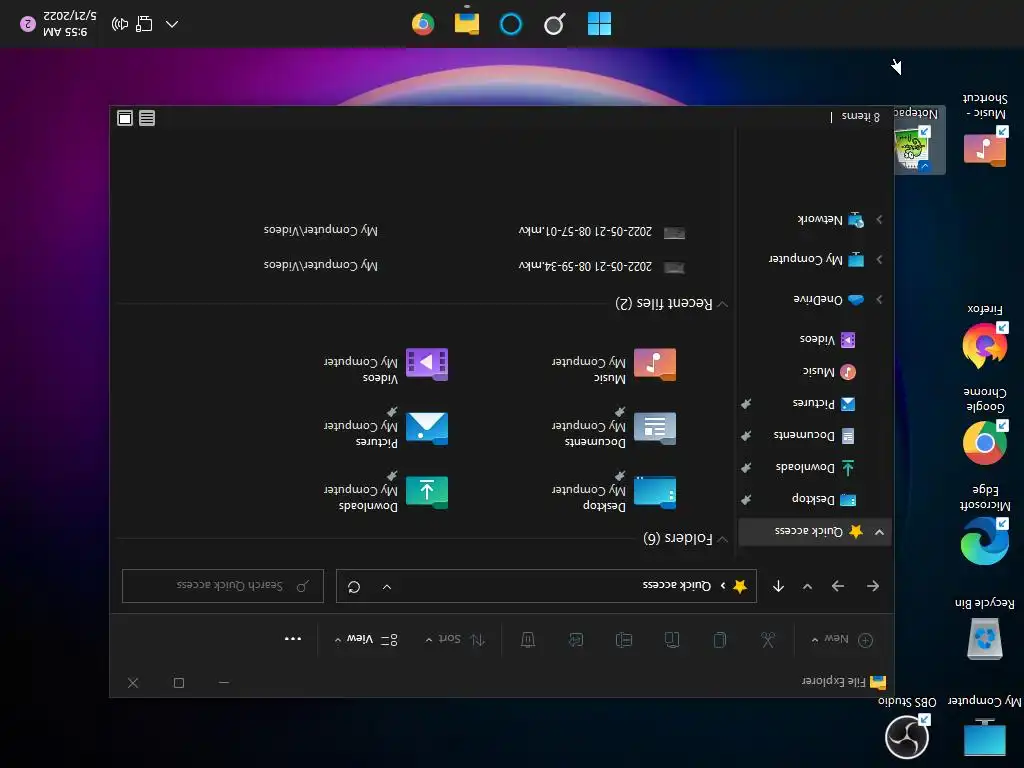
Task: Select the Recycle Bin desktop icon
Action: pyautogui.click(x=985, y=630)
